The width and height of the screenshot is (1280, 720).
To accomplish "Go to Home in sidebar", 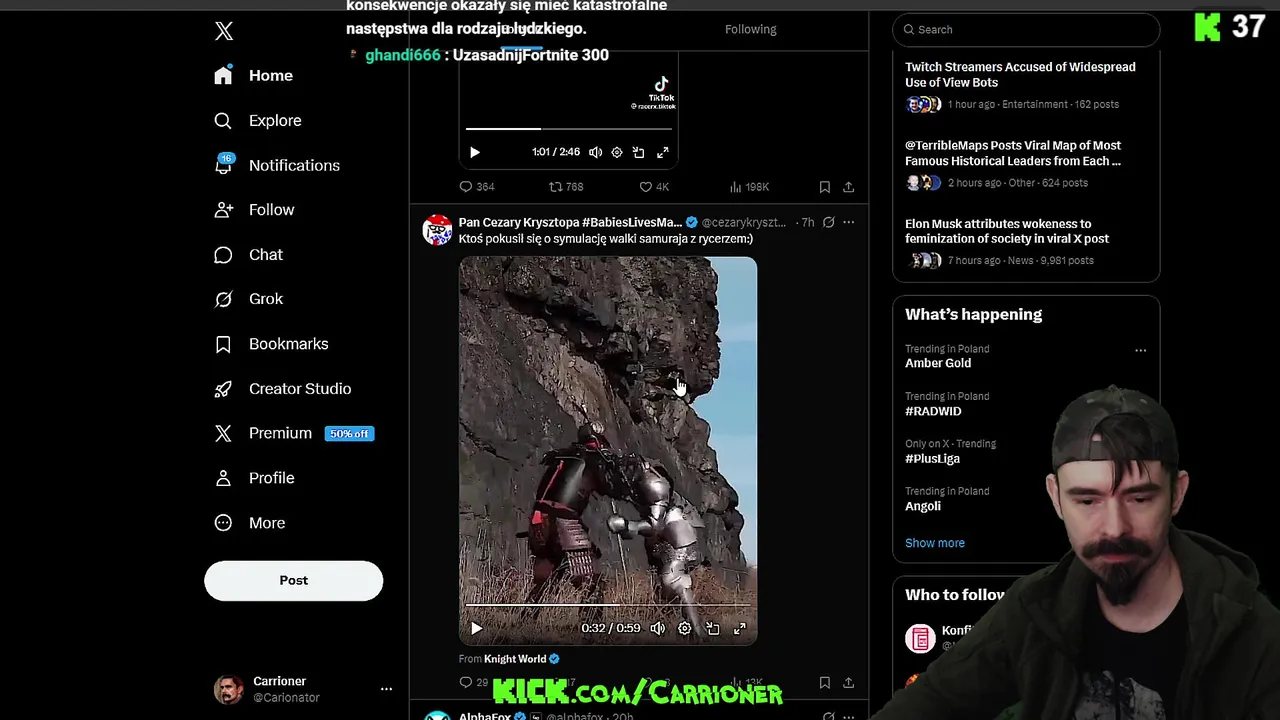I will coord(255,76).
